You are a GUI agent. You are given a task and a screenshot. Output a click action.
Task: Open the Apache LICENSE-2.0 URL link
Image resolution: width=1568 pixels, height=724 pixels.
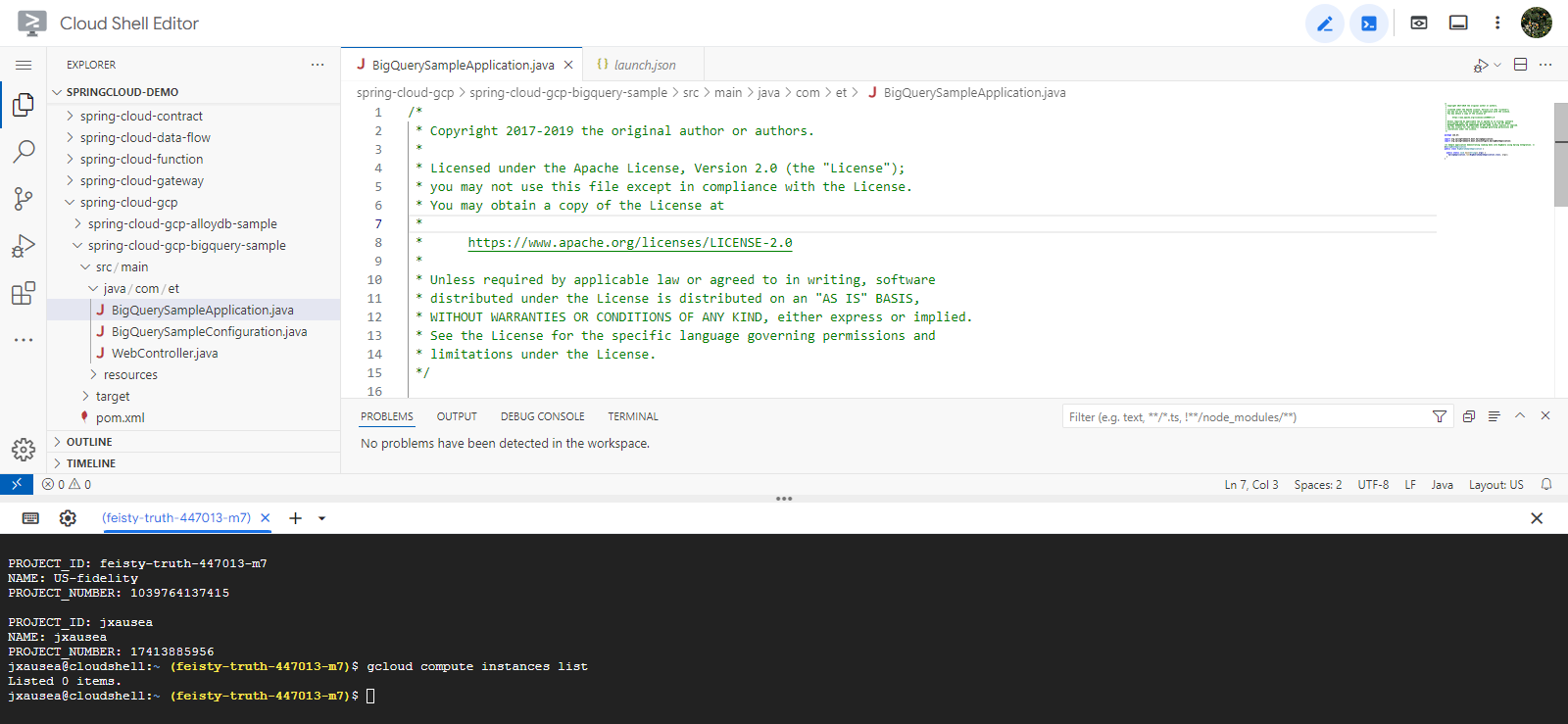[x=630, y=243]
